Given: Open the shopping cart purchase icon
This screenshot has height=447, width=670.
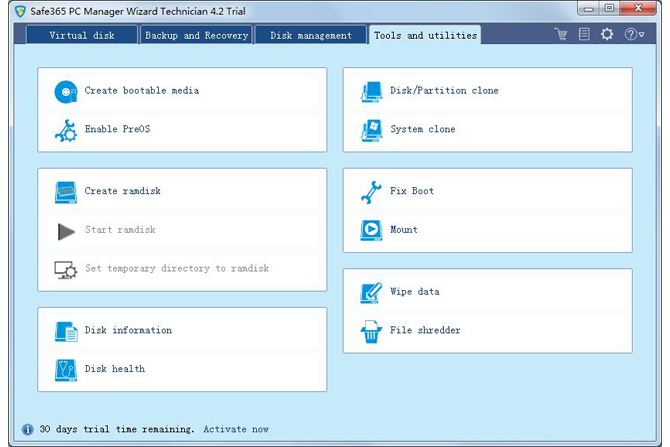Looking at the screenshot, I should pyautogui.click(x=561, y=34).
